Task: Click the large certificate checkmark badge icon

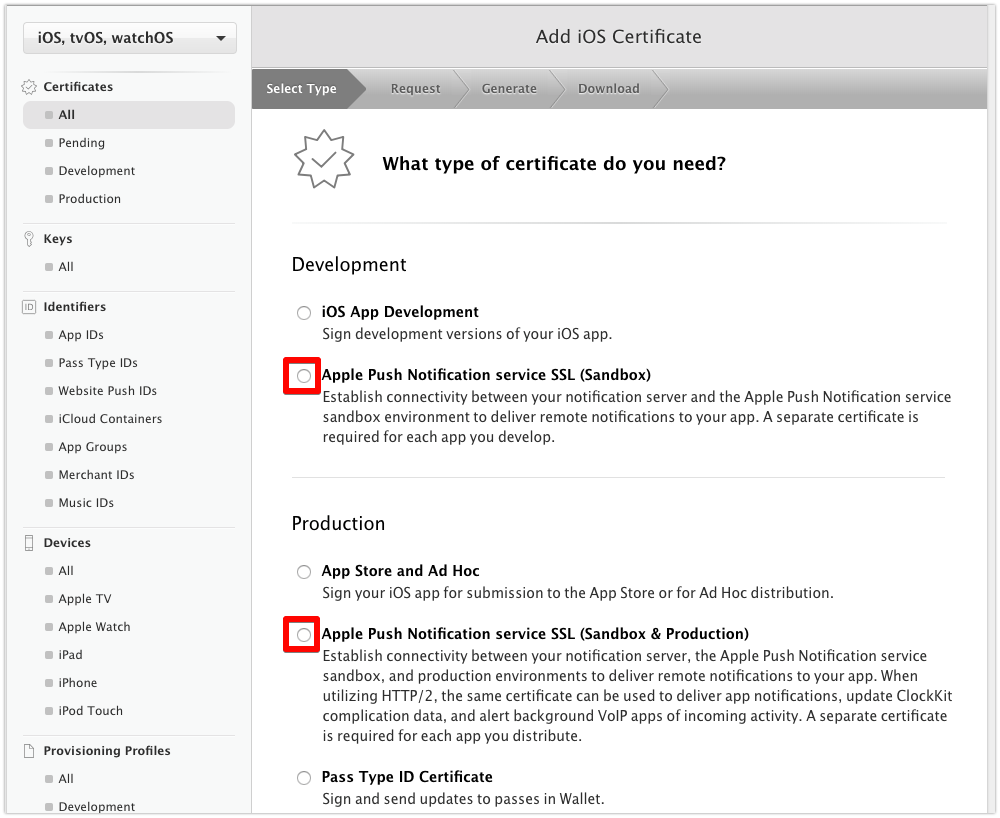Action: [x=324, y=159]
